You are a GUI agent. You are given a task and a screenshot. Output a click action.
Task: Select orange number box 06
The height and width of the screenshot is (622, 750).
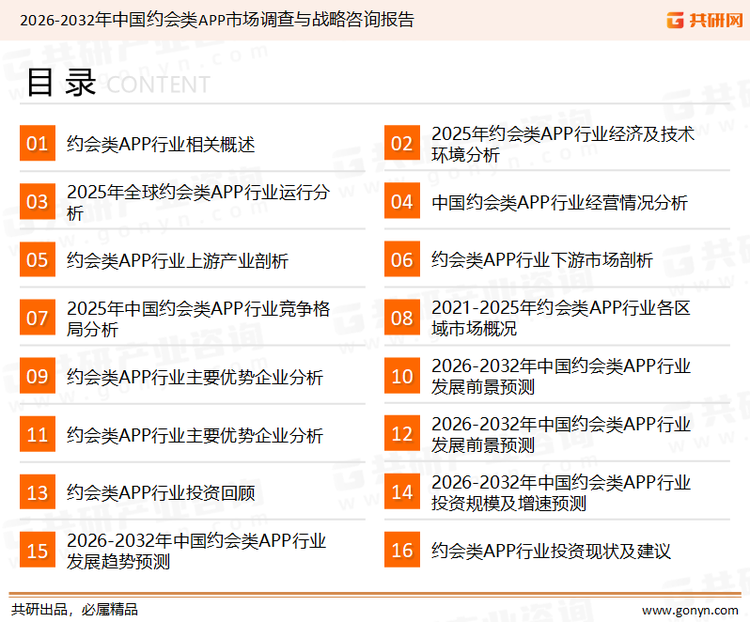click(402, 259)
